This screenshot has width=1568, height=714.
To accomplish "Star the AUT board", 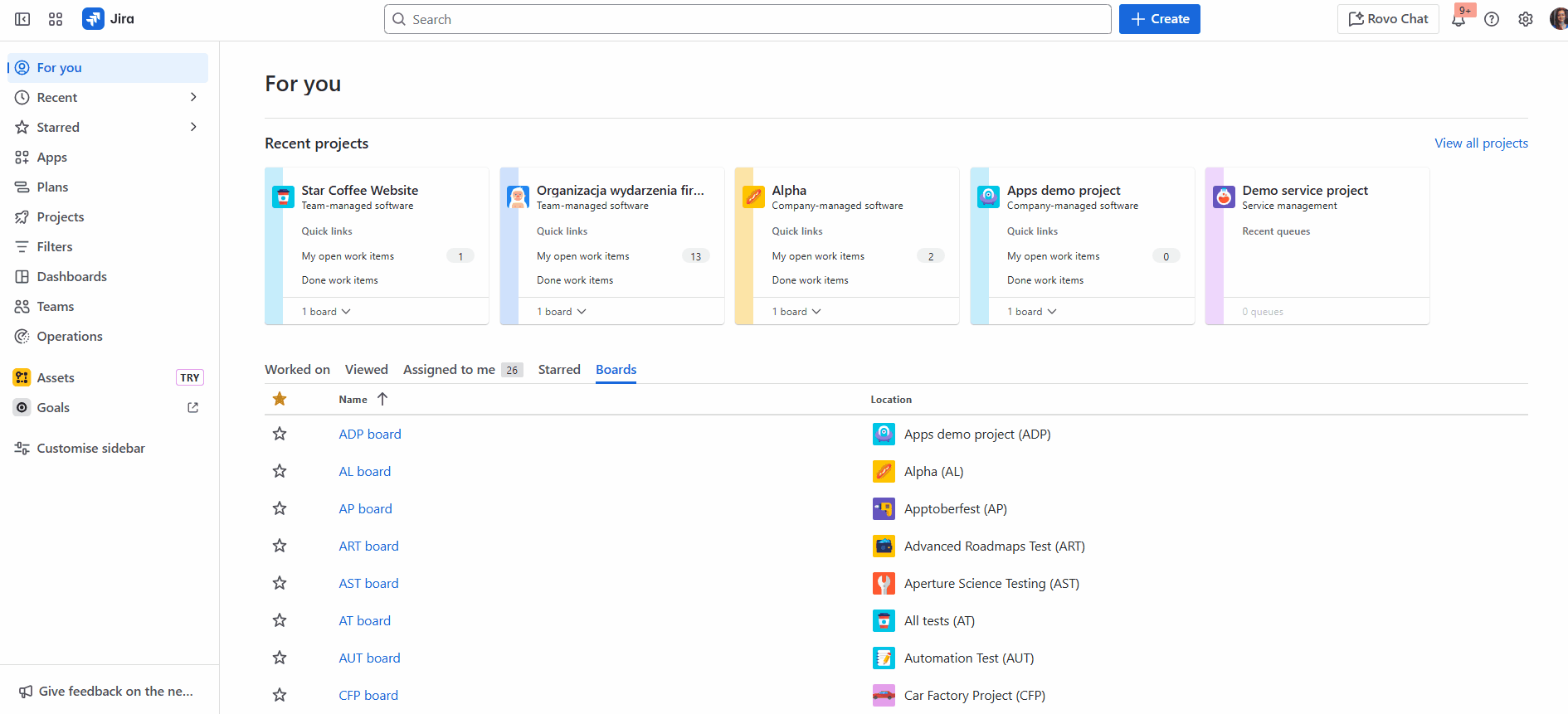I will pyautogui.click(x=280, y=658).
